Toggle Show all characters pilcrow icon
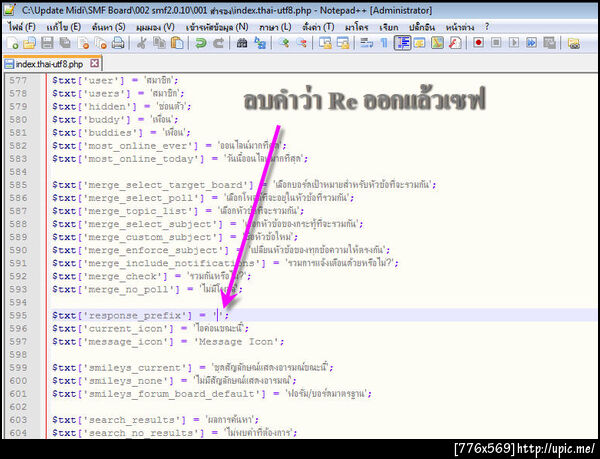This screenshot has width=600, height=459. pyautogui.click(x=384, y=43)
